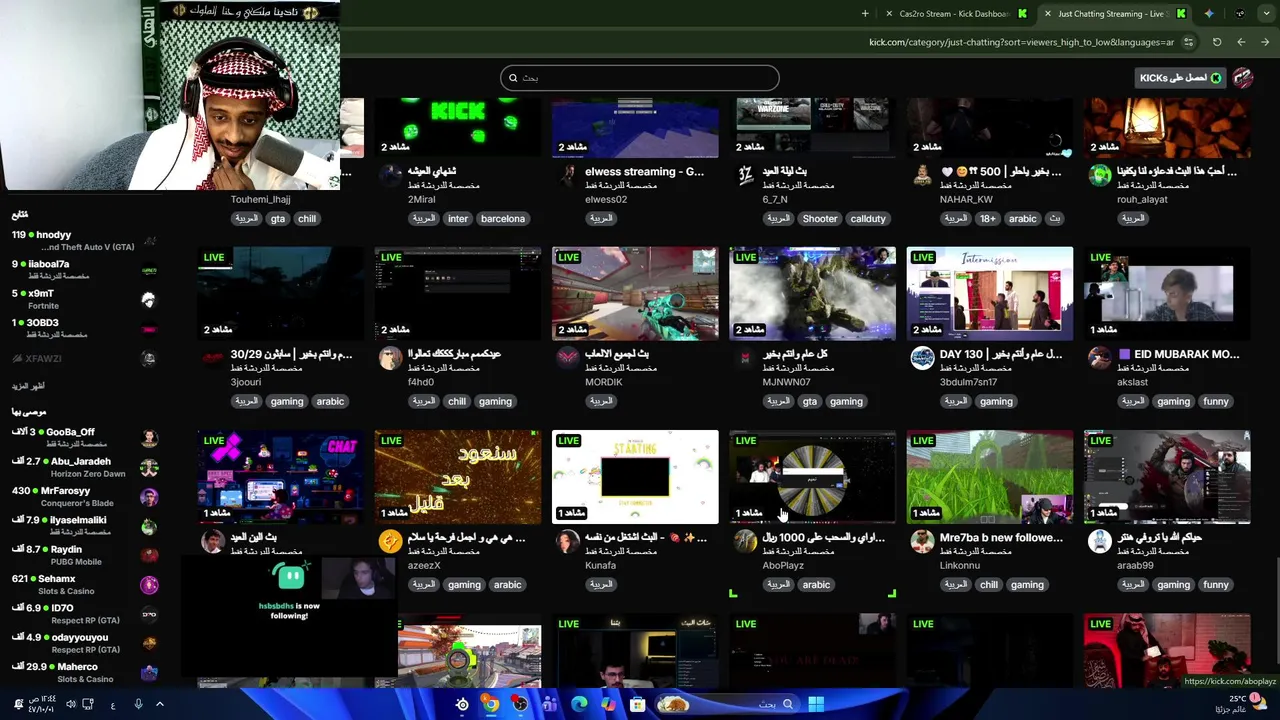Open Microsoft Teams from the taskbar
The image size is (1280, 720).
(549, 705)
